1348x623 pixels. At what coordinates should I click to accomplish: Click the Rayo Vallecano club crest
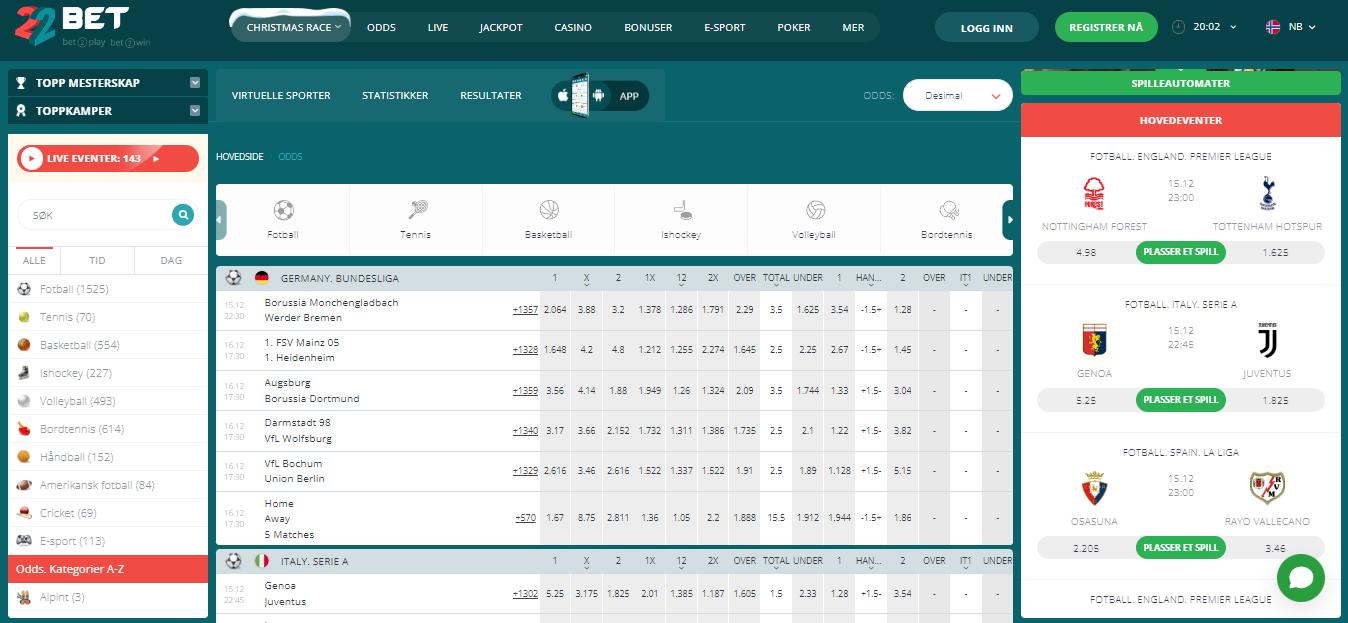(1267, 488)
